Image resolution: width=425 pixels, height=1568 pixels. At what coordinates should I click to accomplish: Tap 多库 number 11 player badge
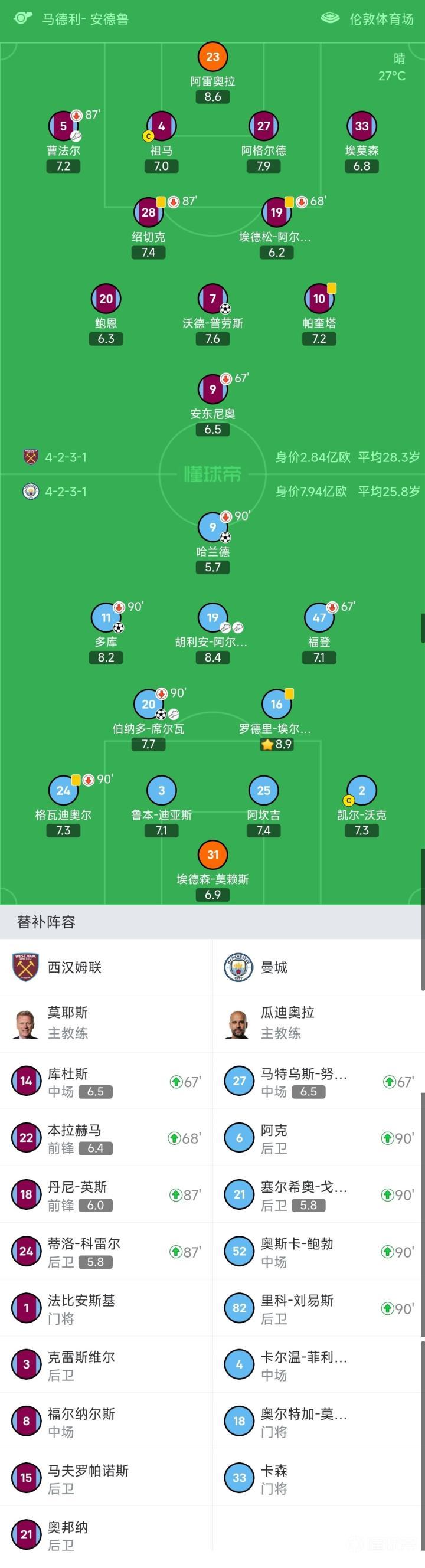106,618
